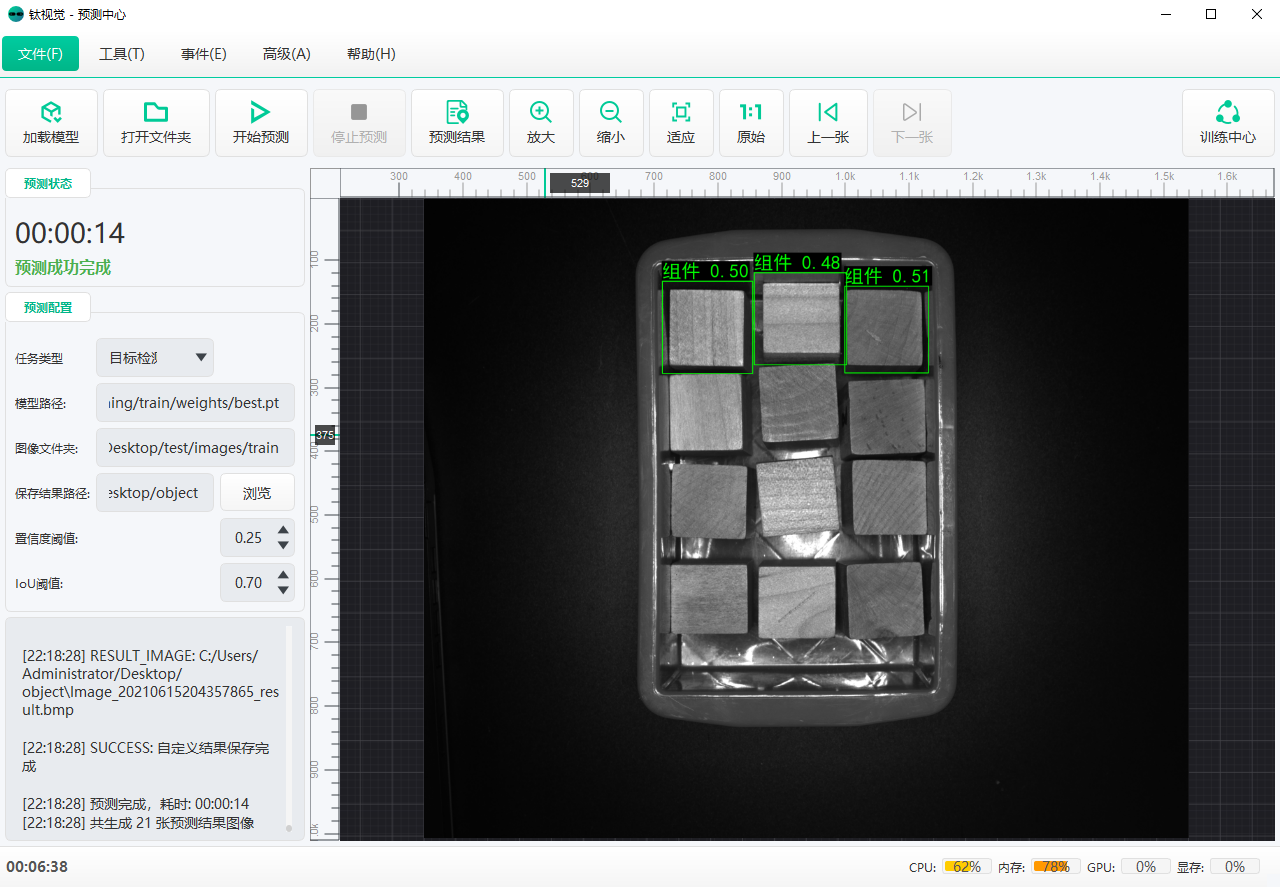This screenshot has height=887, width=1280.
Task: Click the app logo in title bar
Action: coord(15,15)
